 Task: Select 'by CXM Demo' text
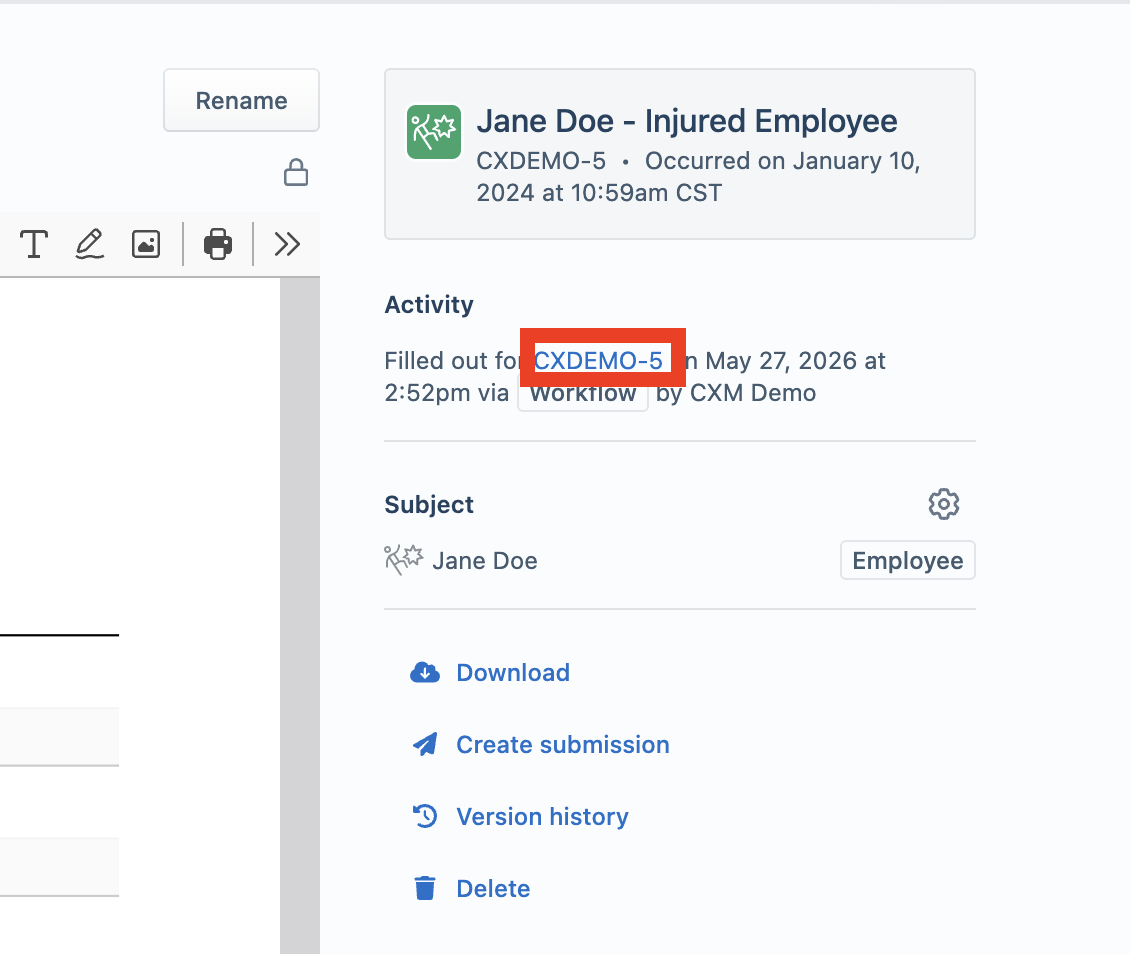[736, 393]
